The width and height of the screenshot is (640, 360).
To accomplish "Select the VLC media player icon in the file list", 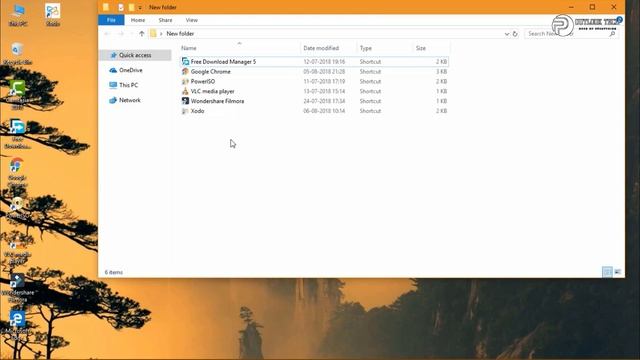I will click(x=185, y=91).
